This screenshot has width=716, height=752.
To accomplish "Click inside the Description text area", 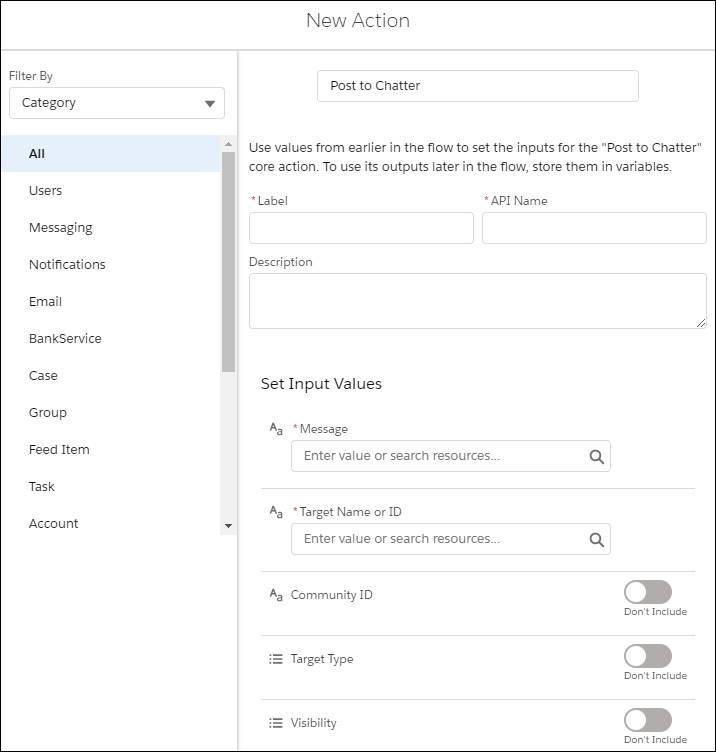I will pyautogui.click(x=478, y=301).
